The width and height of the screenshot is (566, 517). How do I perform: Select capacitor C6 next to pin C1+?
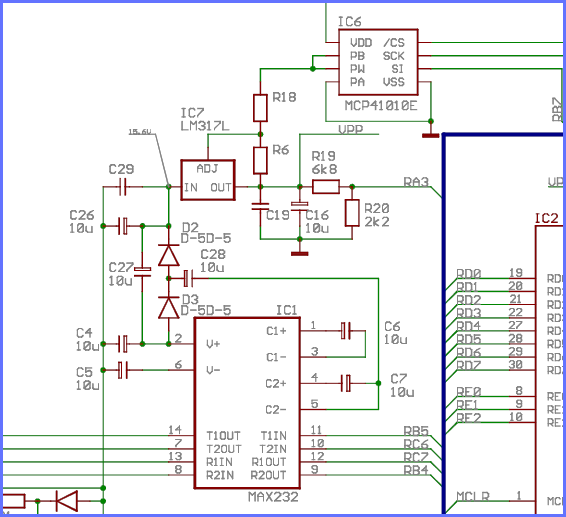(x=346, y=331)
